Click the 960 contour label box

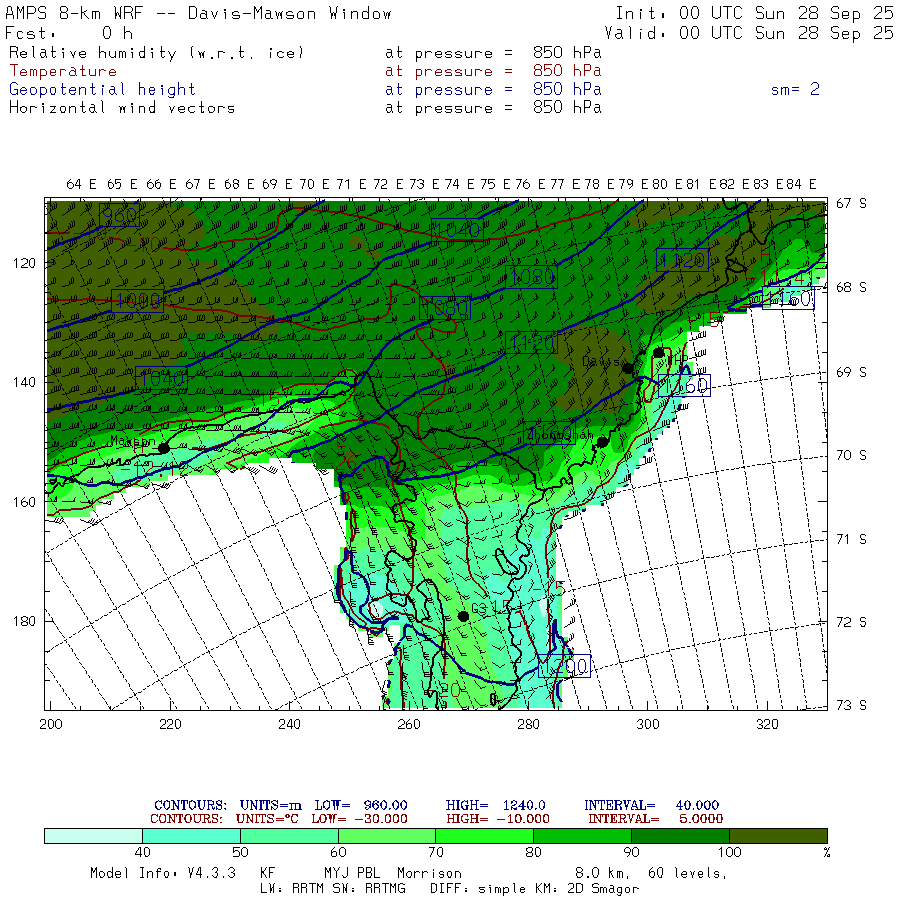119,216
